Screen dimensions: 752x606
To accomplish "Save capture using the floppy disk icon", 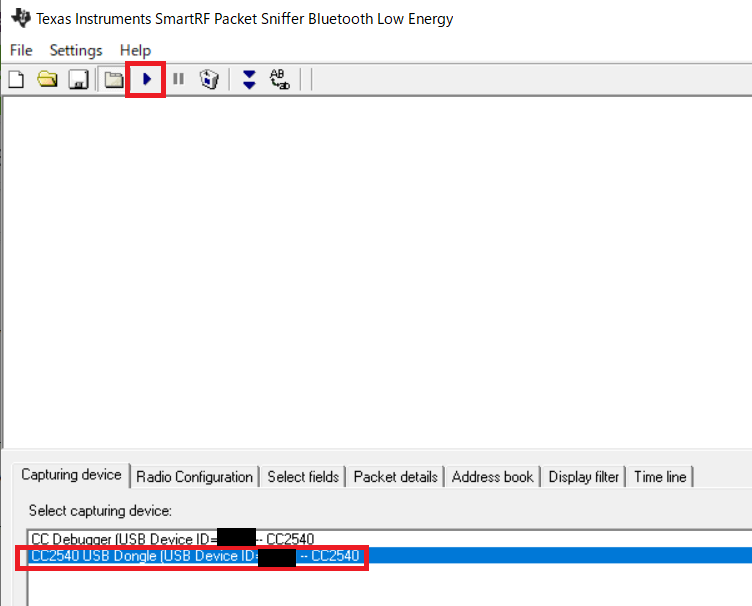I will coord(79,79).
